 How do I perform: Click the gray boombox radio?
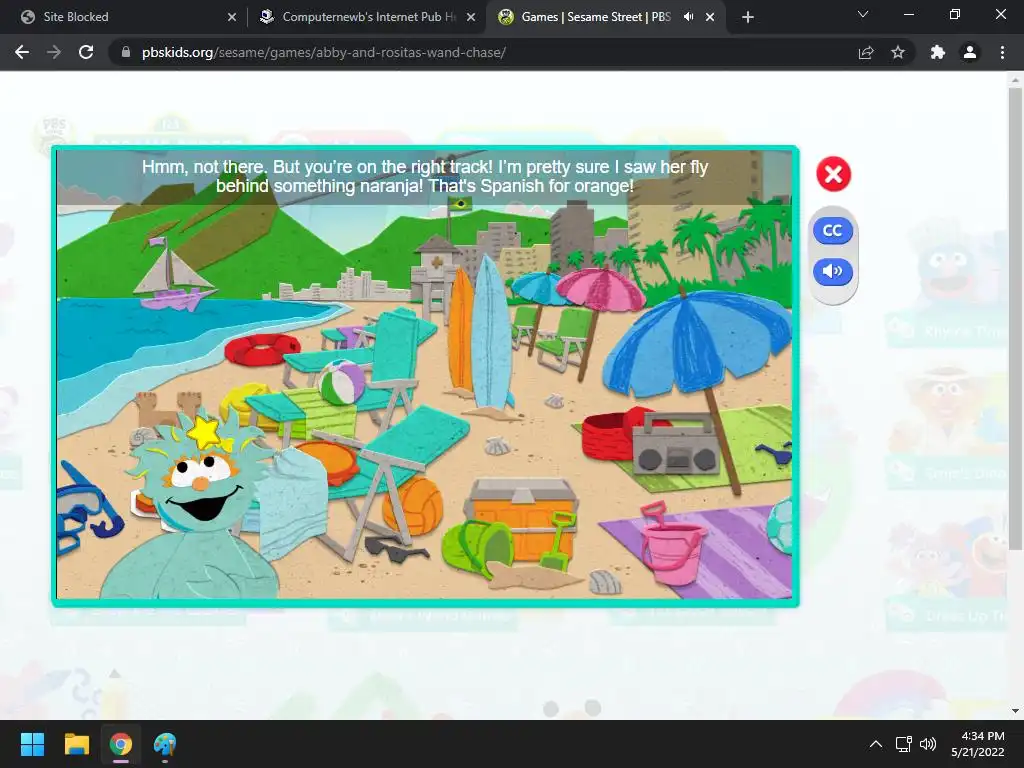676,444
